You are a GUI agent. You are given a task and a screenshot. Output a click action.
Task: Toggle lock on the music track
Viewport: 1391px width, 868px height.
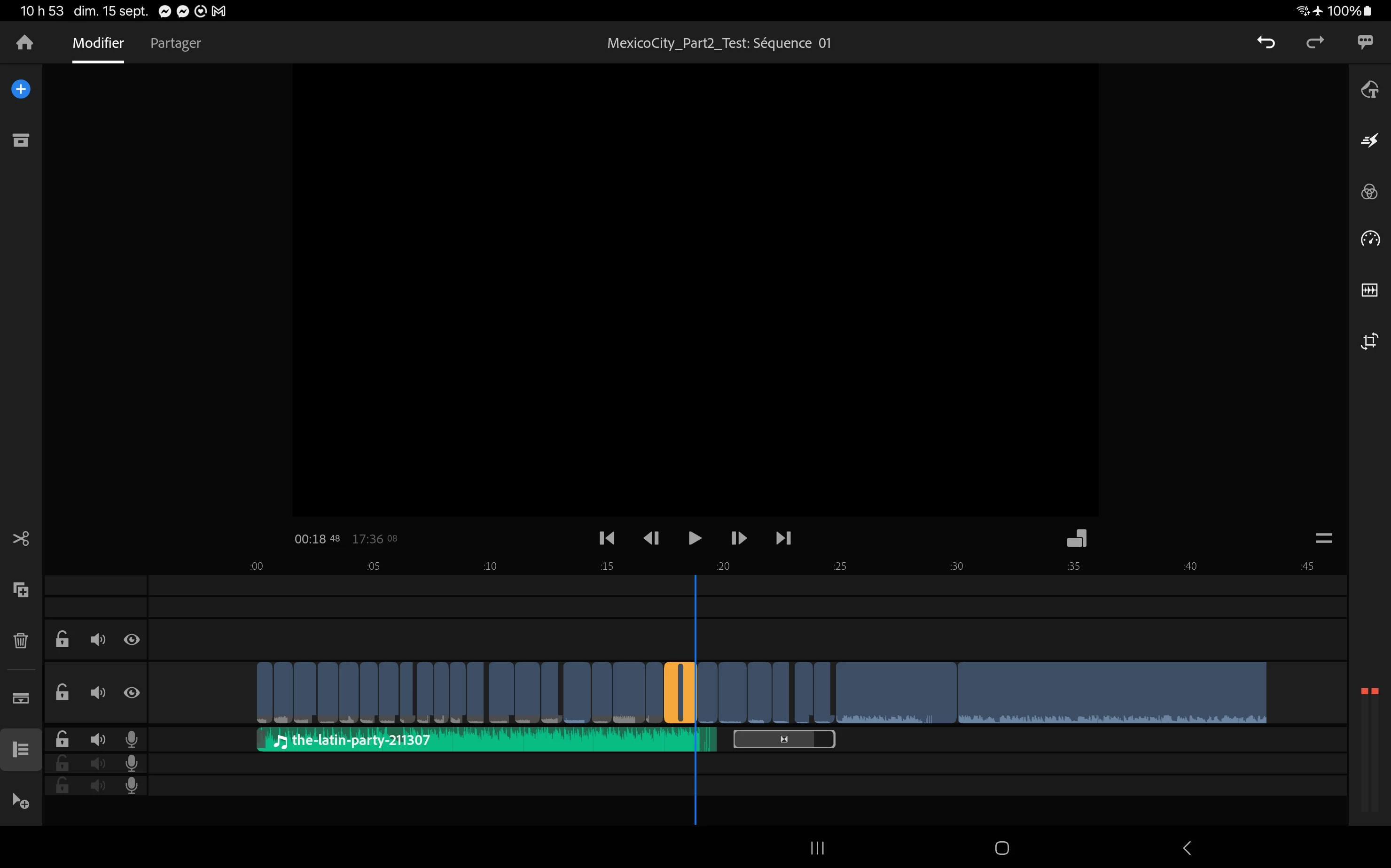[62, 739]
